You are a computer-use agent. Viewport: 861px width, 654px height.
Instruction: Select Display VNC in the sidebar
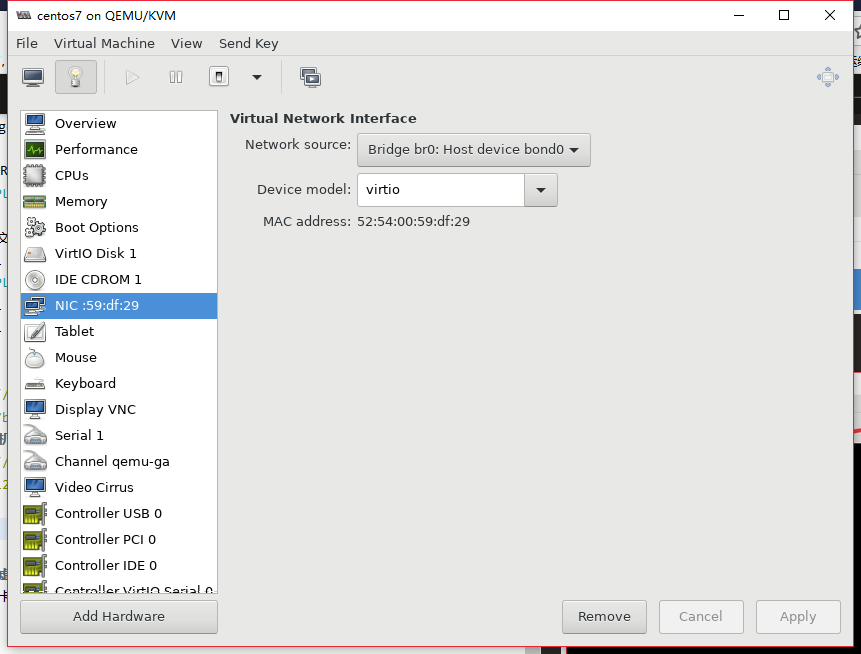pyautogui.click(x=95, y=409)
